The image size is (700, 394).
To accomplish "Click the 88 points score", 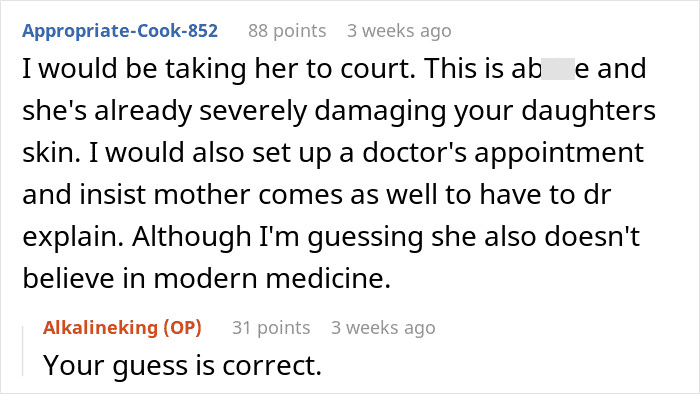I will [287, 31].
